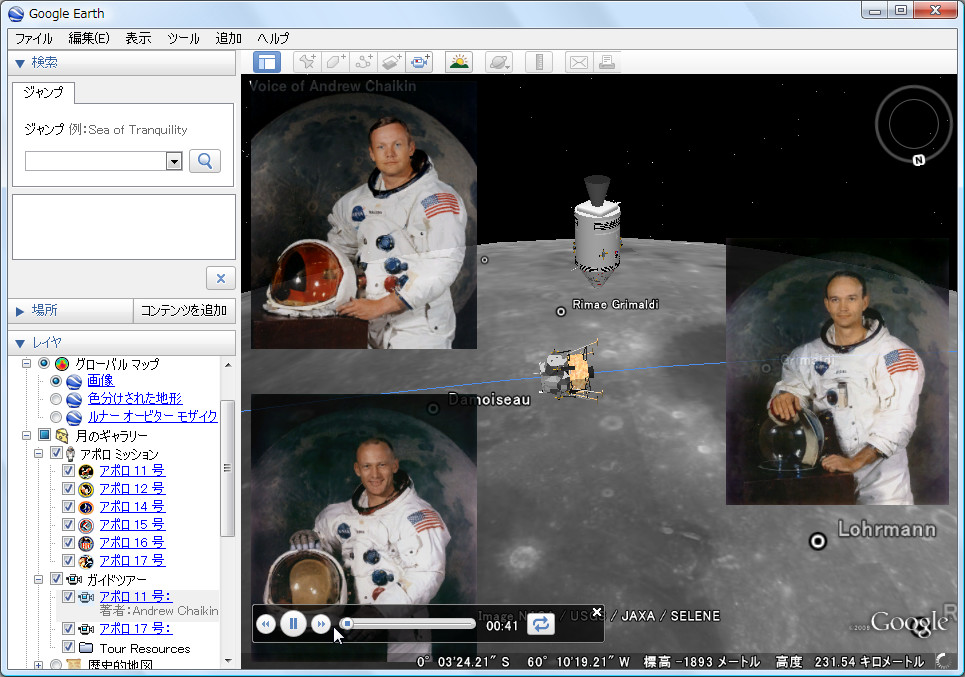Click the add image overlay icon
The image size is (965, 677).
coord(391,62)
